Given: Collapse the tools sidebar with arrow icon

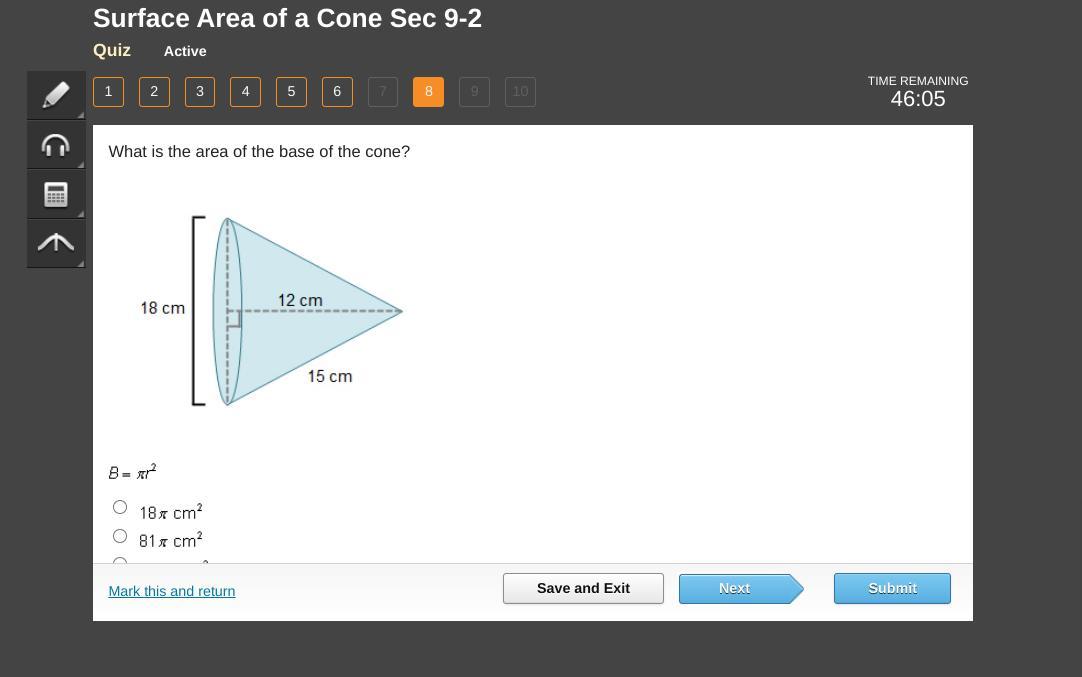Looking at the screenshot, I should coord(56,243).
